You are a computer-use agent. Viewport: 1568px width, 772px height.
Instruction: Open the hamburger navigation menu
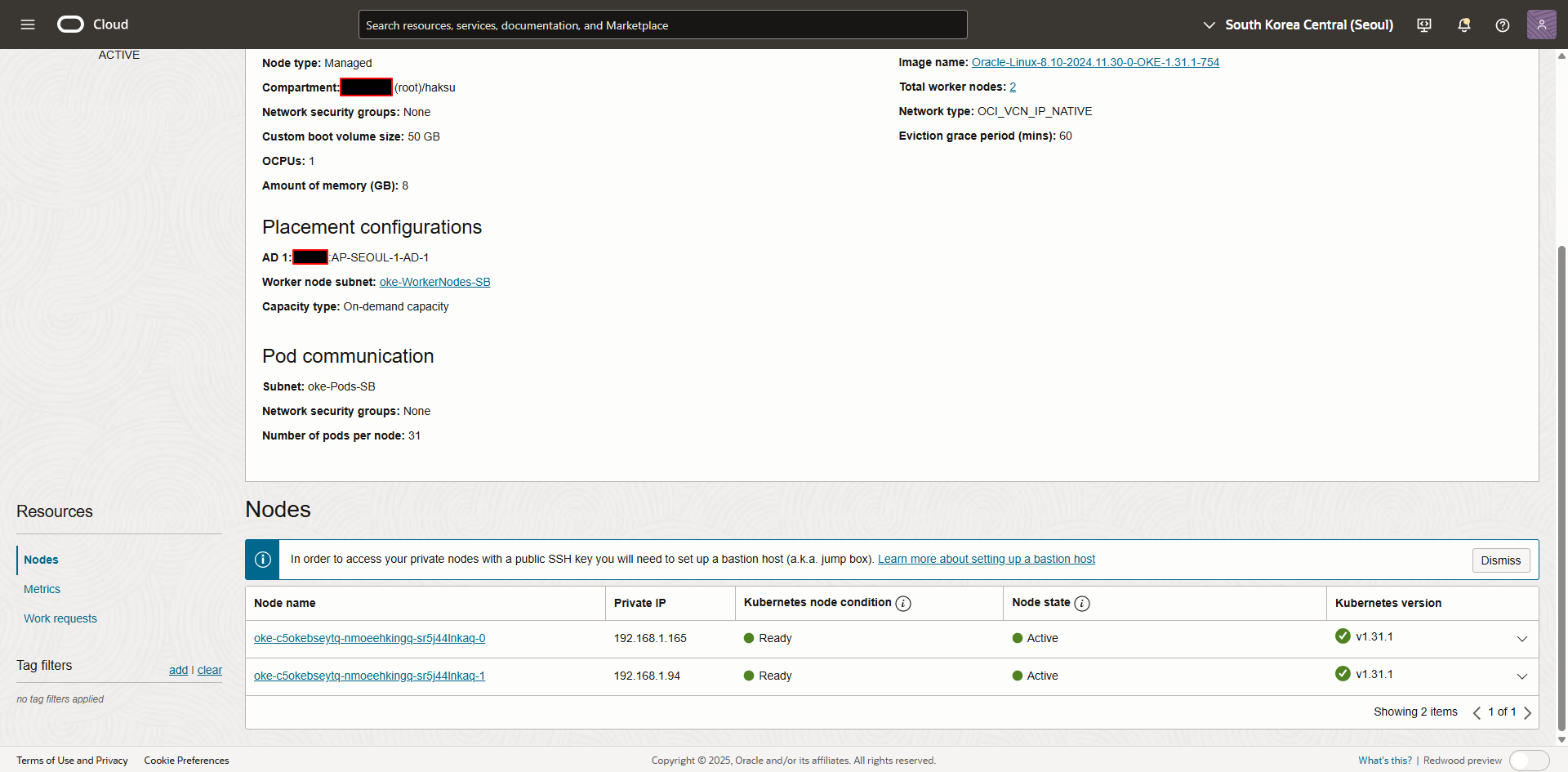coord(28,25)
